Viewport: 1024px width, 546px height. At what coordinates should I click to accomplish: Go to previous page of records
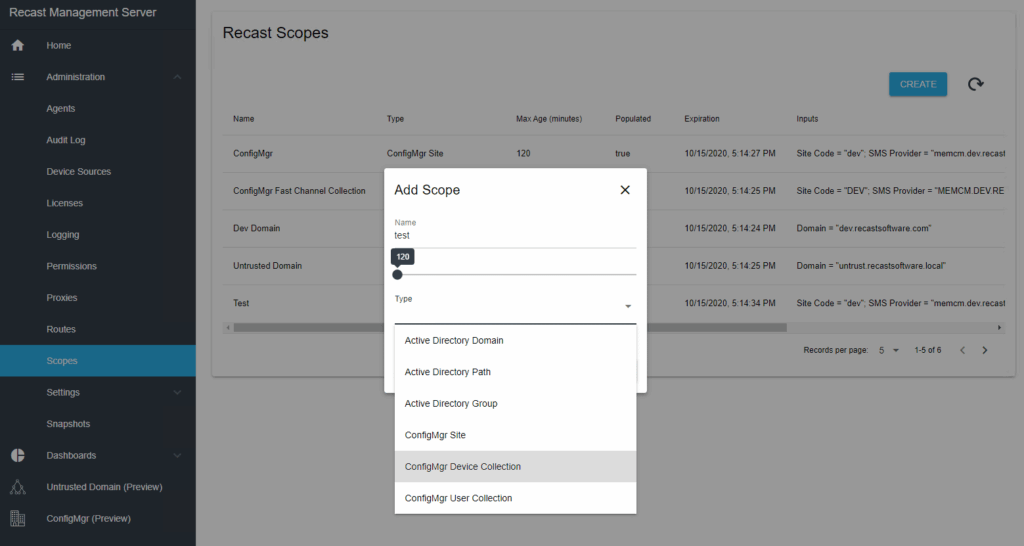tap(962, 350)
